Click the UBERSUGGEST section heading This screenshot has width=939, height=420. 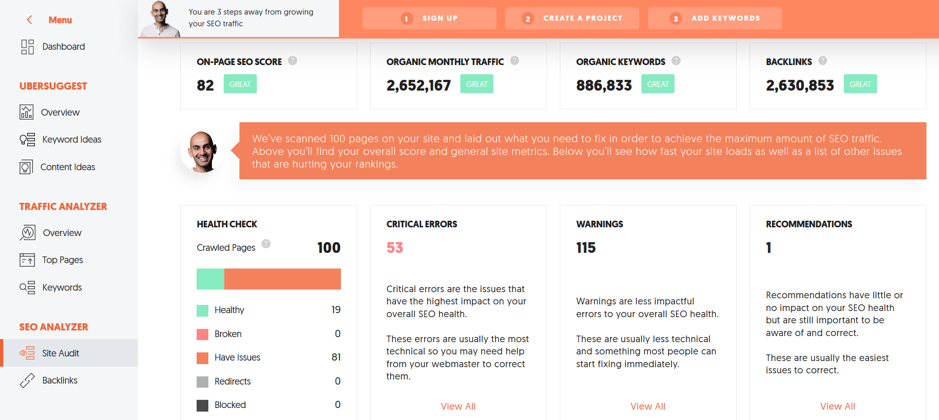(53, 86)
